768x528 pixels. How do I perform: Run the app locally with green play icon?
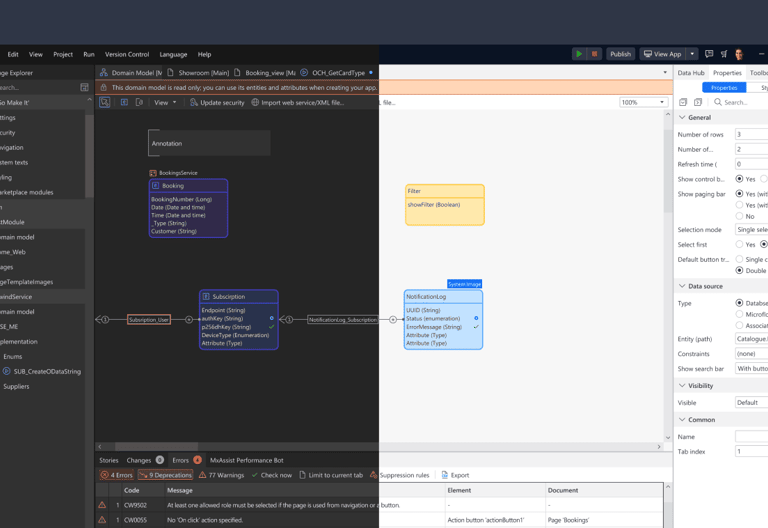click(579, 54)
